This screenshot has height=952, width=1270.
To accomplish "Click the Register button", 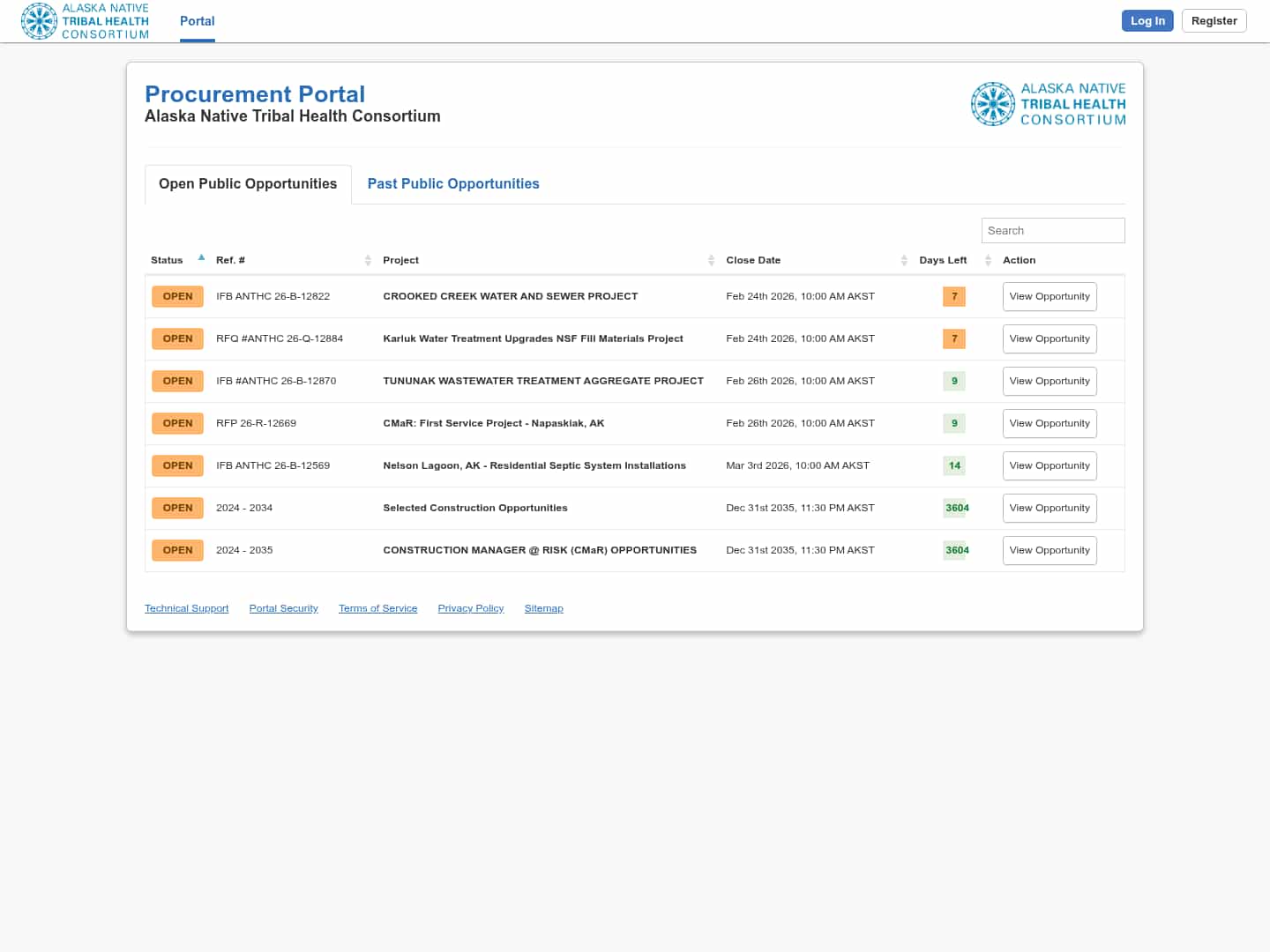I will pos(1214,20).
